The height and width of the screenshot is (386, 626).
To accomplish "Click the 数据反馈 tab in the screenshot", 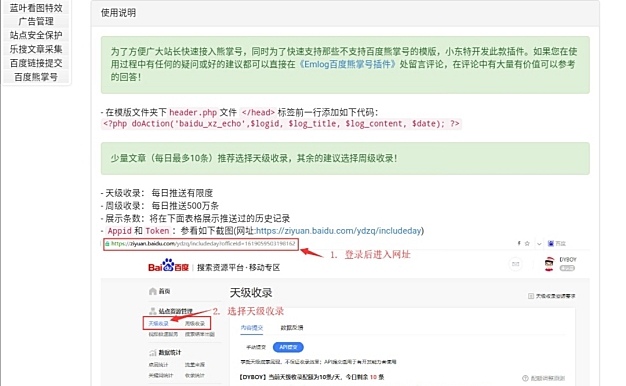I will tap(292, 328).
